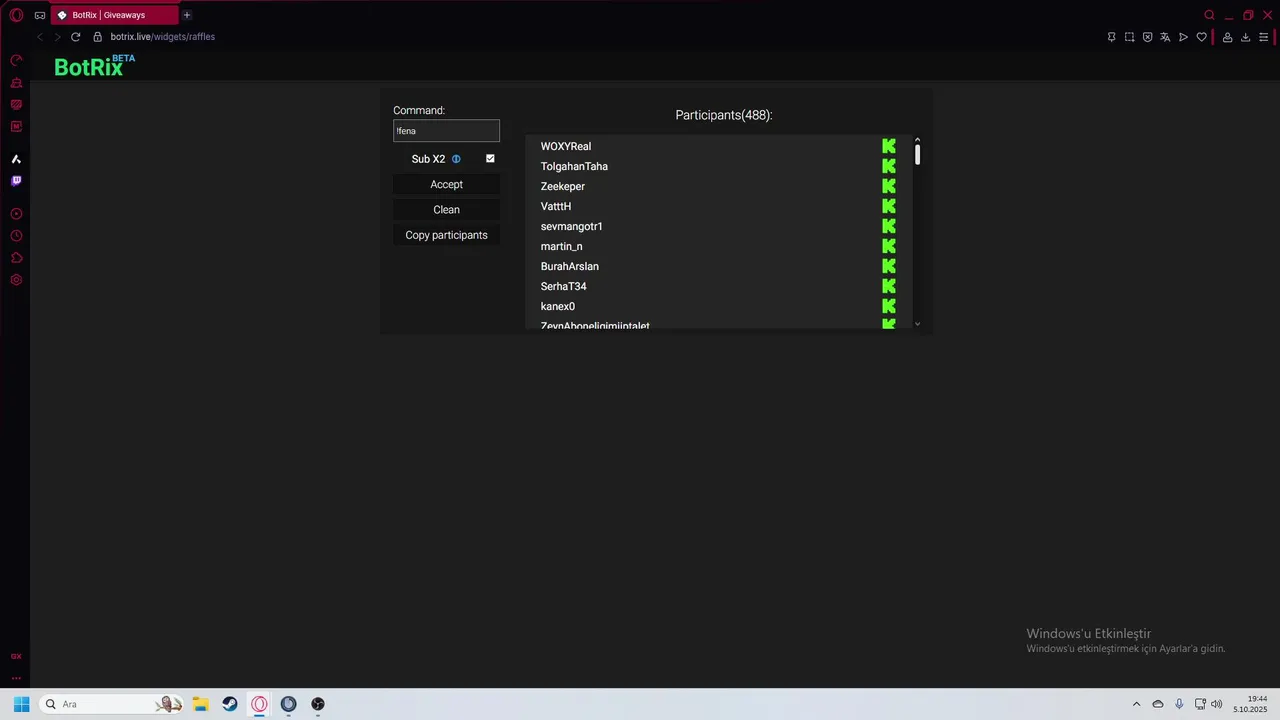Image resolution: width=1280 pixels, height=720 pixels.
Task: Select participant VatttH
Action: (x=556, y=206)
